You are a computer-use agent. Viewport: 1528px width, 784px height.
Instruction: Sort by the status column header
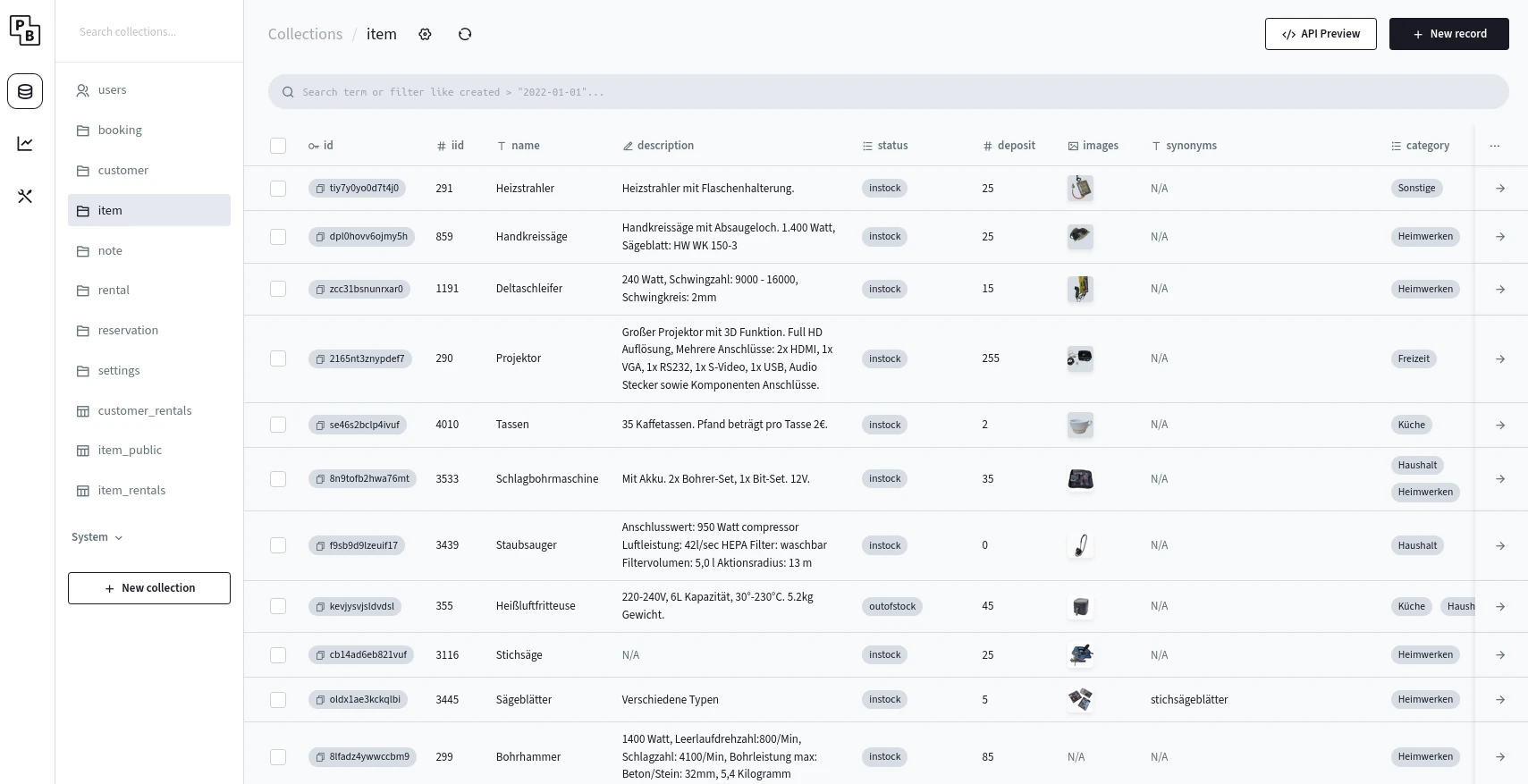pyautogui.click(x=885, y=146)
